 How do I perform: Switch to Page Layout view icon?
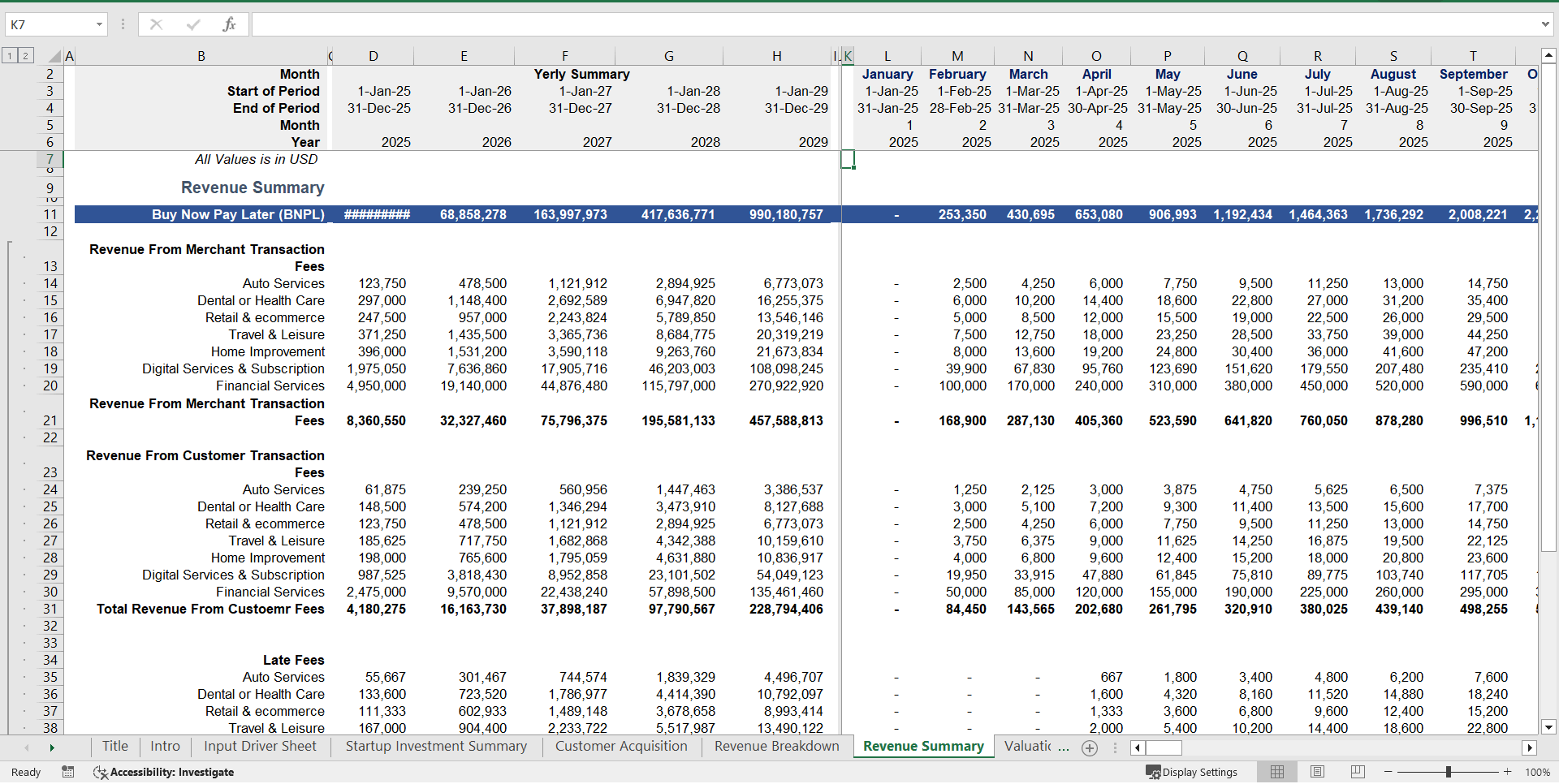(x=1317, y=772)
